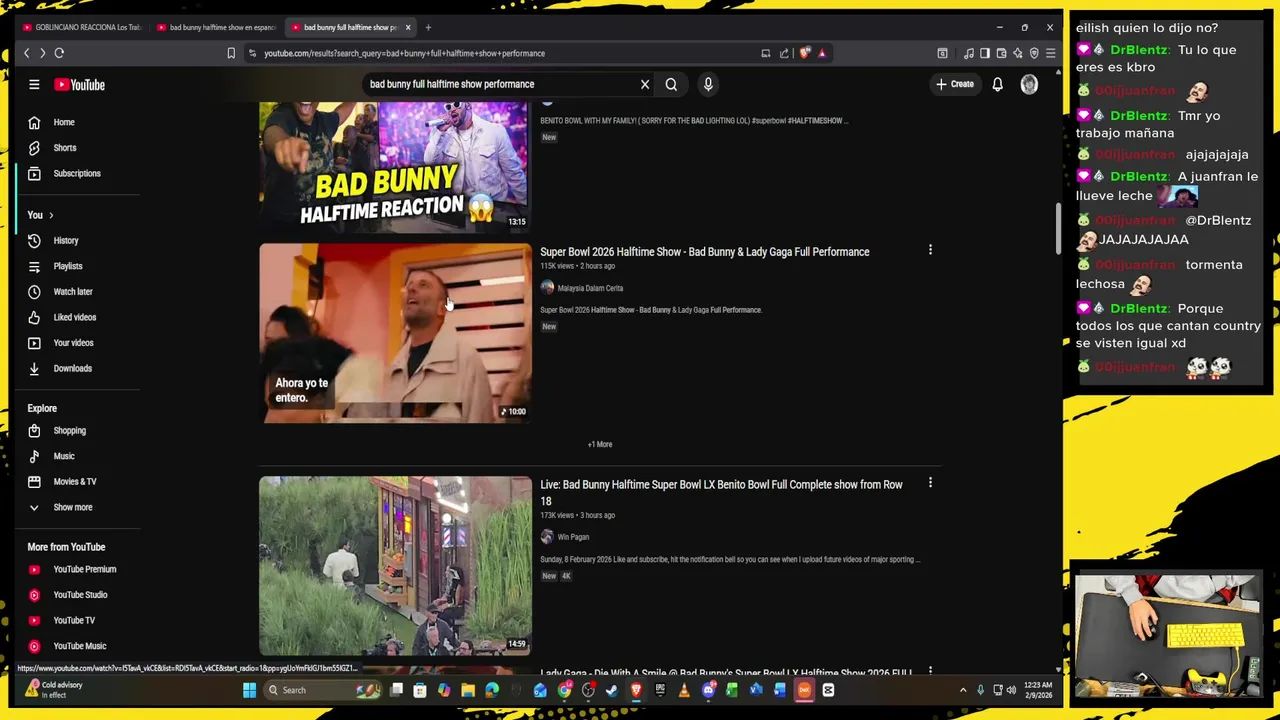Open Brave Shields lion icon

(805, 53)
